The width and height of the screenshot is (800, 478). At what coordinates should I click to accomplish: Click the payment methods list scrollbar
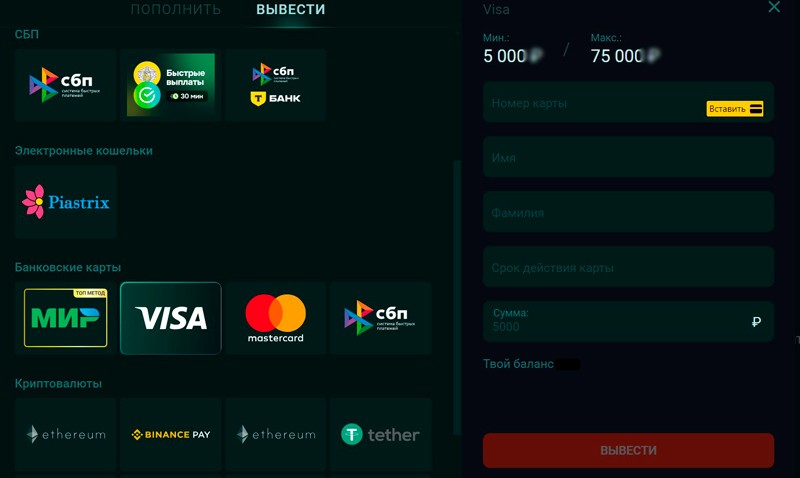(457, 297)
